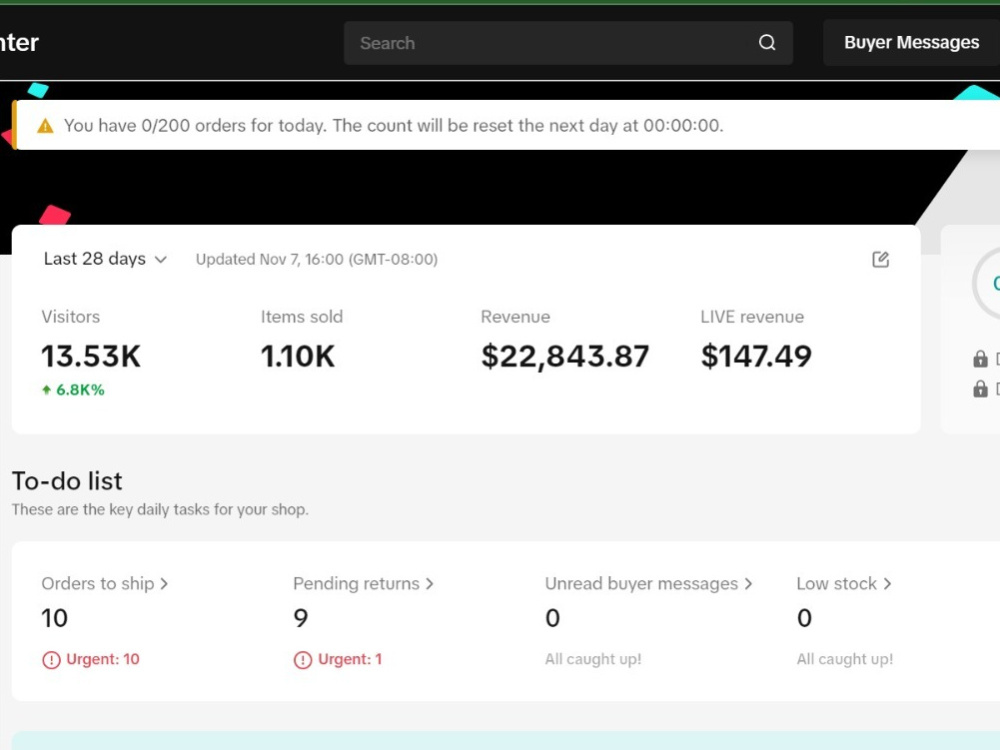The image size is (1000, 750).
Task: Click the Visitors value 13.53K
Action: tap(91, 356)
